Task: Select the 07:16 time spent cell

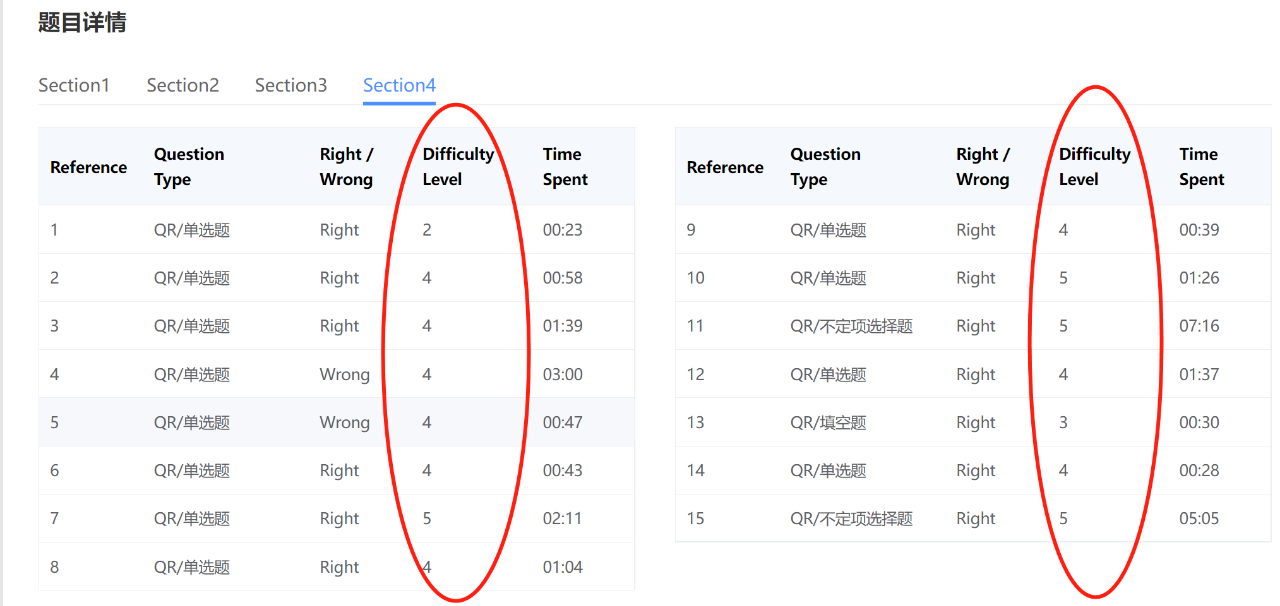Action: [x=1199, y=326]
